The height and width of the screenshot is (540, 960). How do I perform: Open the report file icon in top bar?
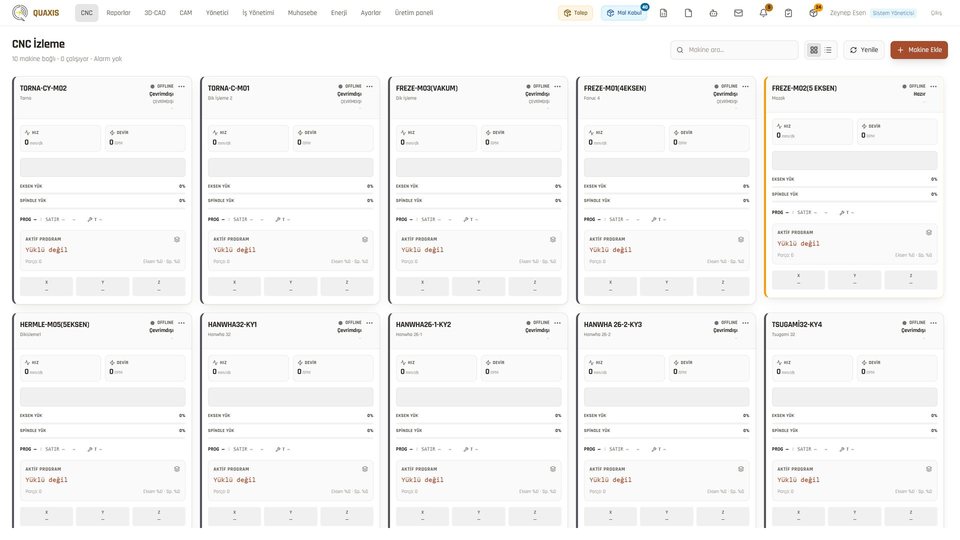[663, 13]
